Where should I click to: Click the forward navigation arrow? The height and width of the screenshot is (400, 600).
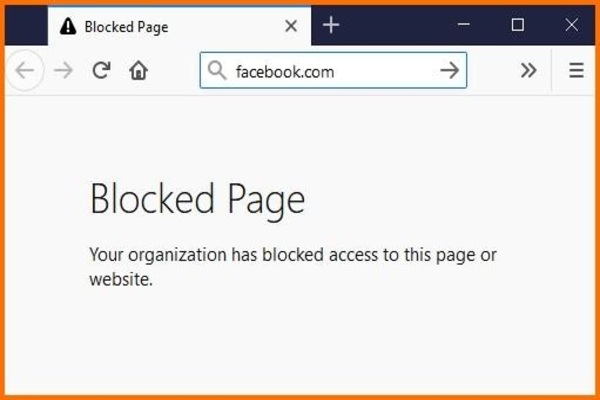point(63,70)
